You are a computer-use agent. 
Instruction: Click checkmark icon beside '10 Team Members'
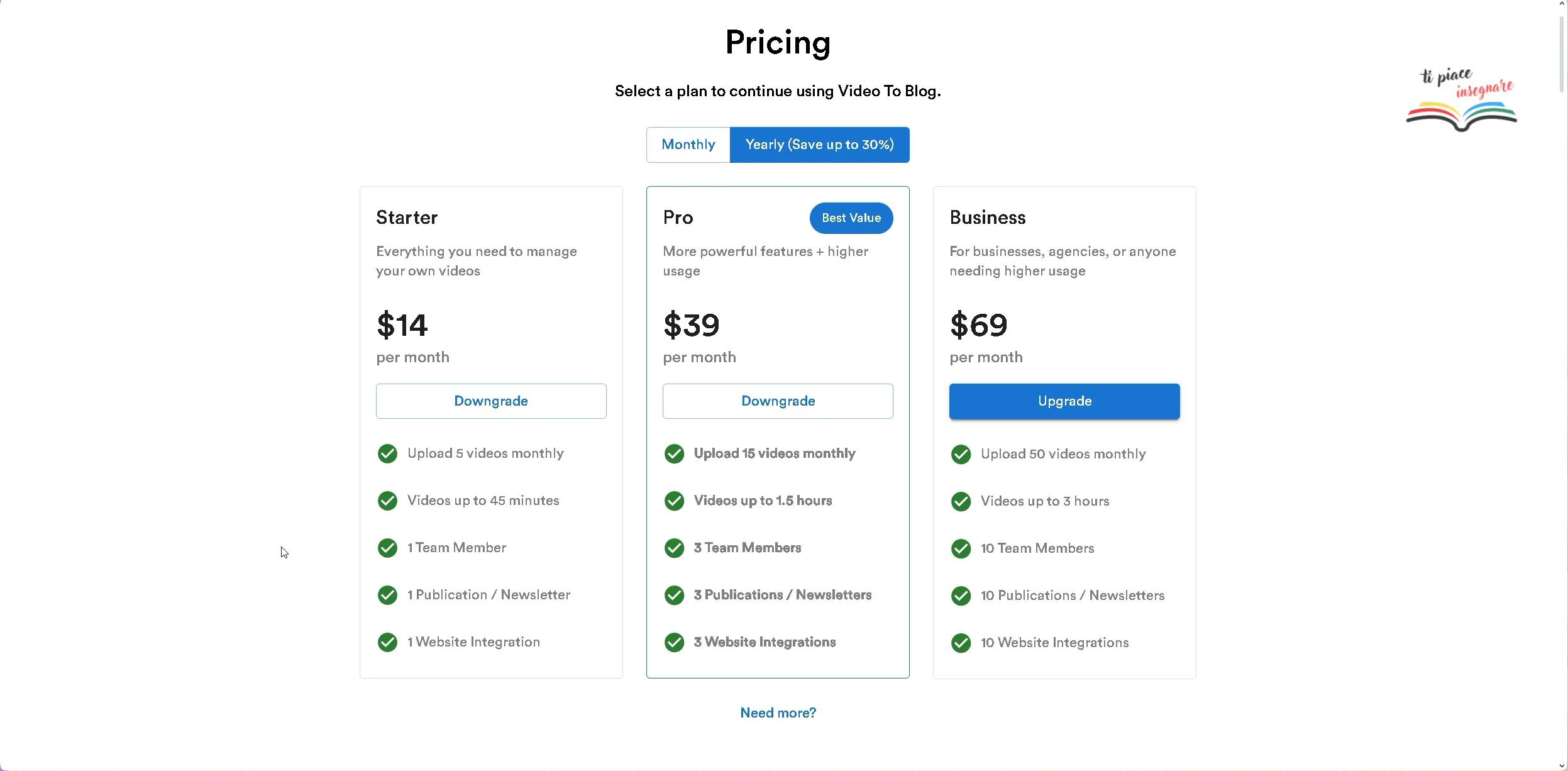point(961,548)
